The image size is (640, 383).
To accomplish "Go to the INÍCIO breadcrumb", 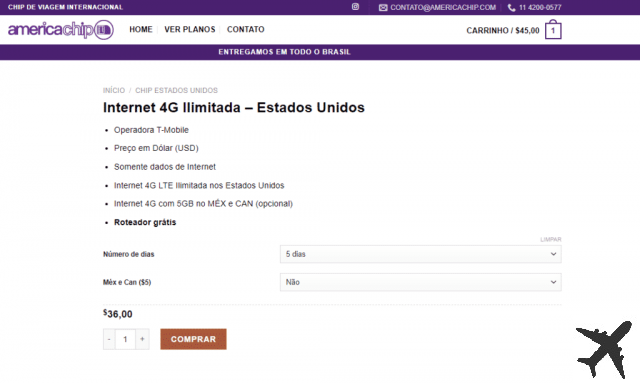I will 114,90.
